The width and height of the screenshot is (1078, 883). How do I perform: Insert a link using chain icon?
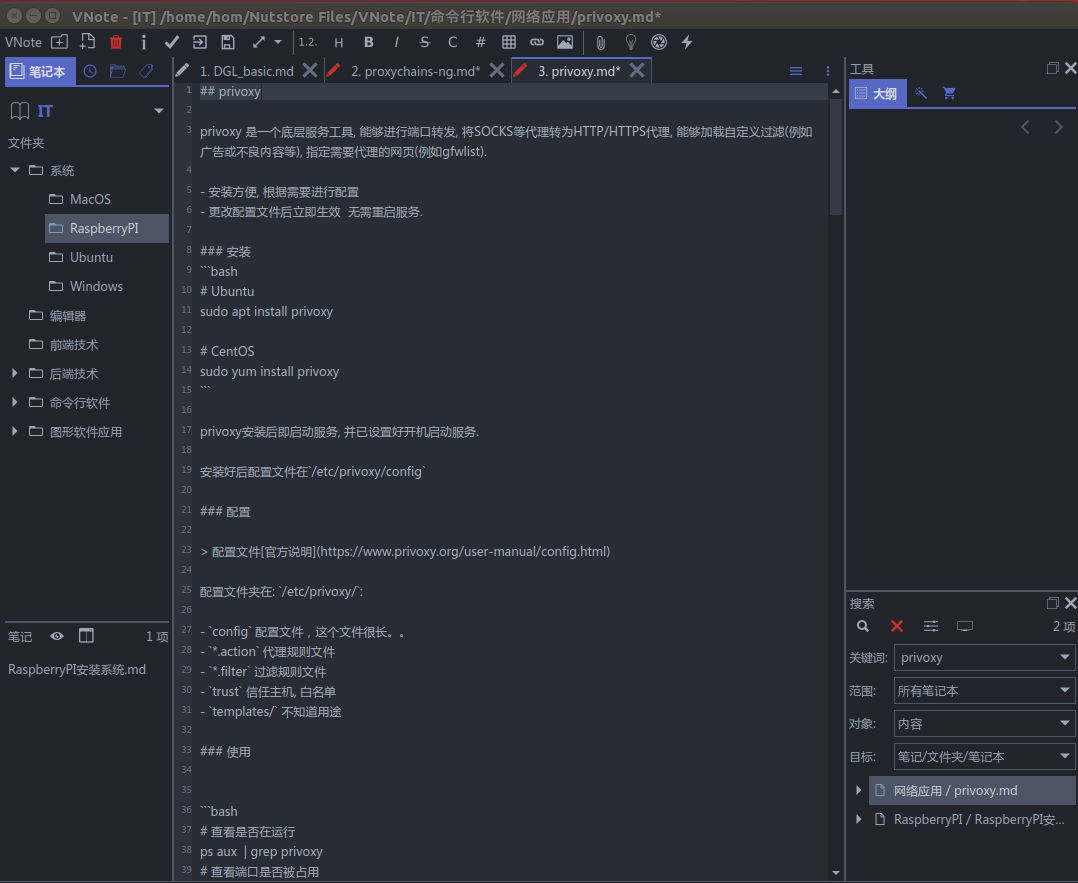(x=537, y=42)
